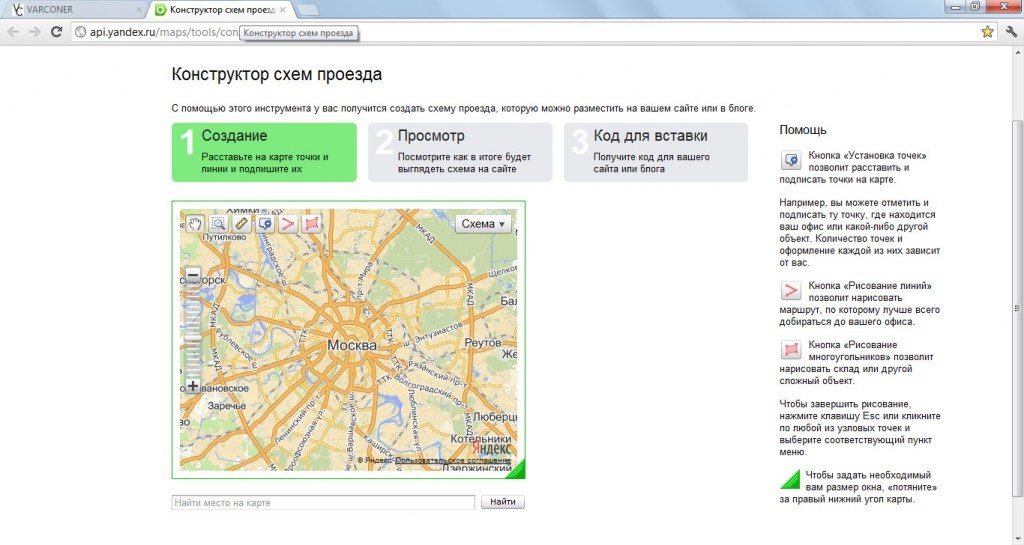Zoom in with the map plus button
Image resolution: width=1024 pixels, height=545 pixels.
tap(193, 386)
